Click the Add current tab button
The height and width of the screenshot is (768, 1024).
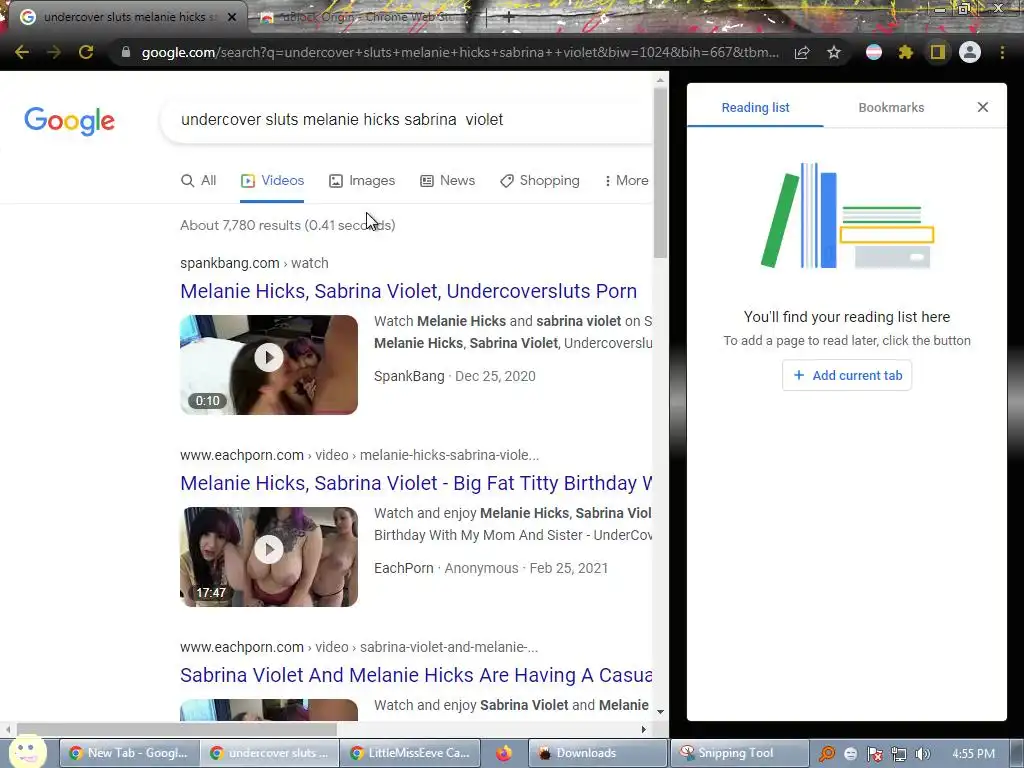[847, 376]
